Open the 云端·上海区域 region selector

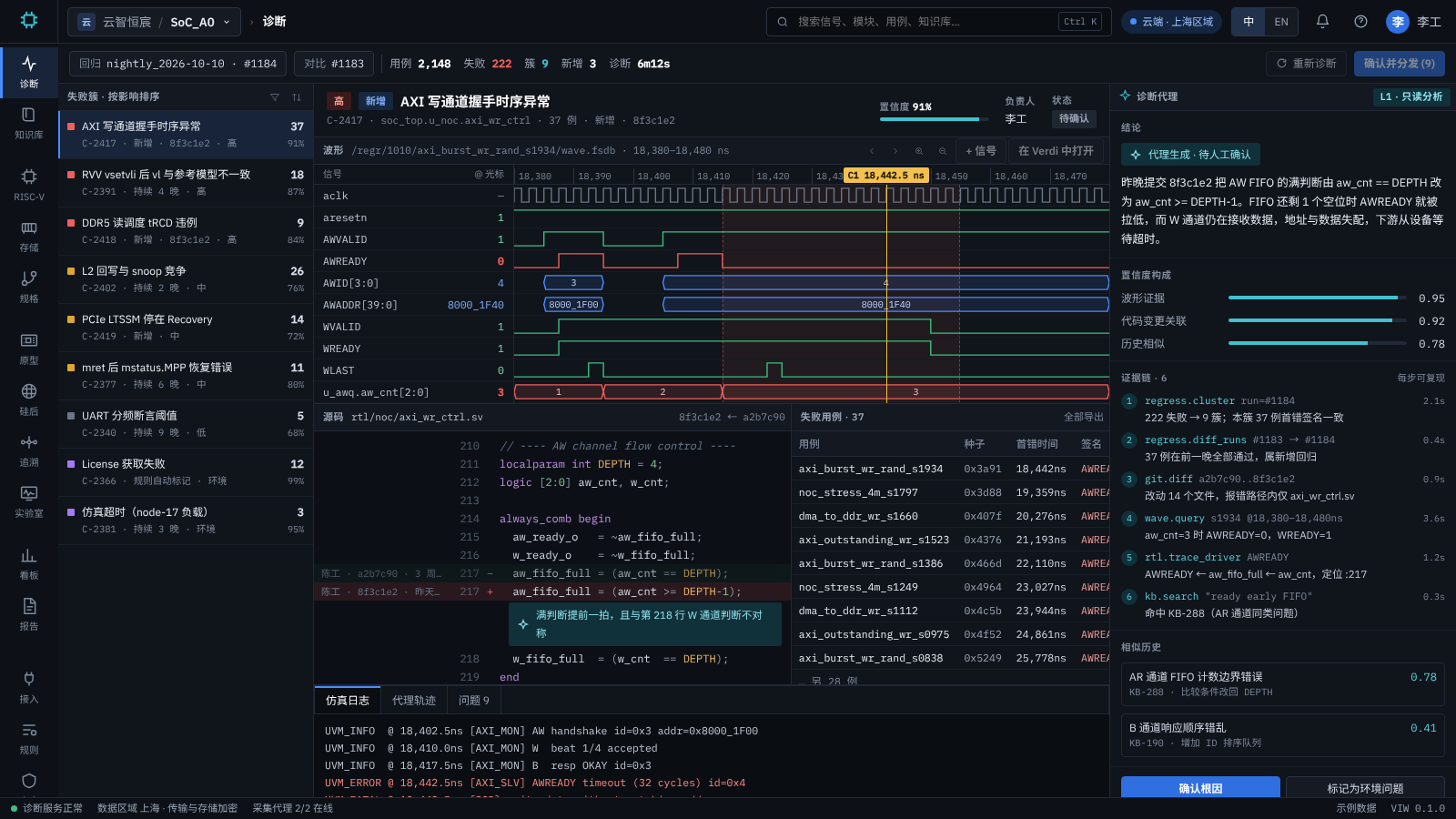click(1171, 22)
